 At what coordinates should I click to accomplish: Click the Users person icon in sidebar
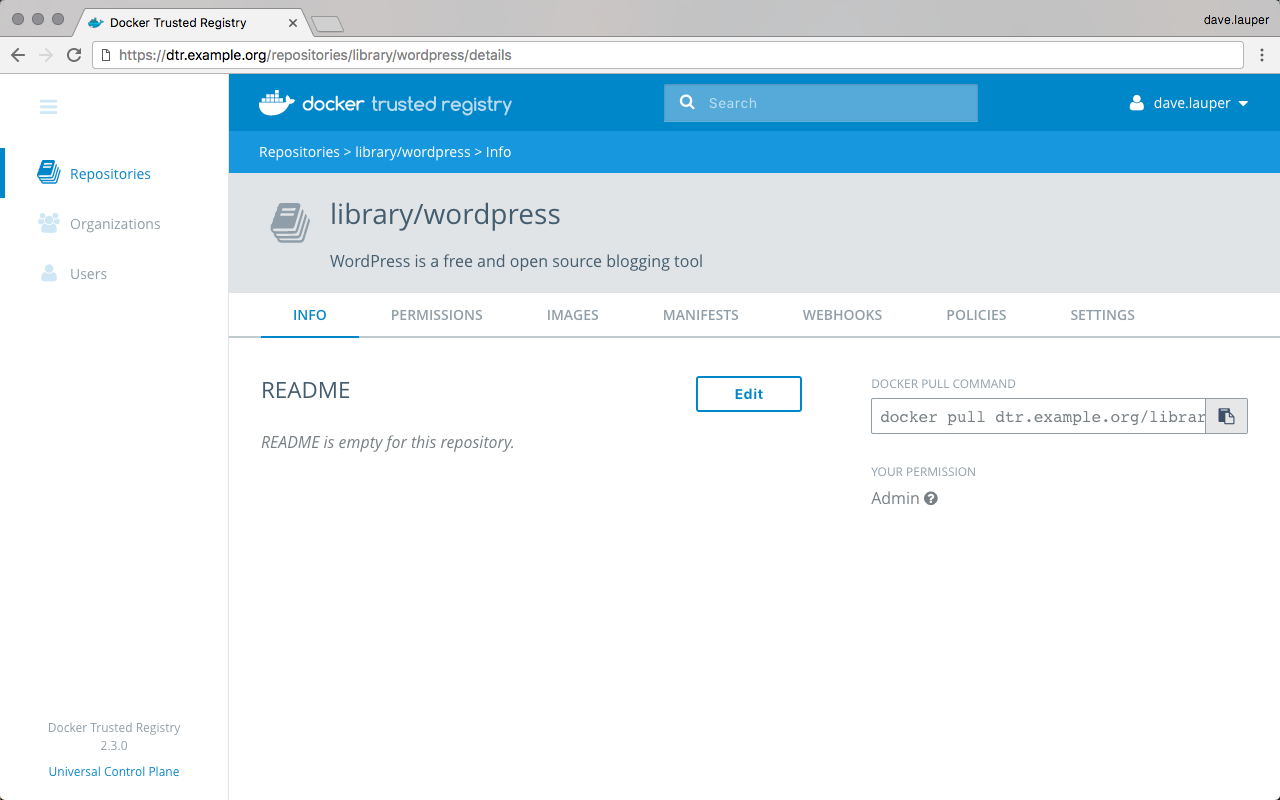(49, 273)
